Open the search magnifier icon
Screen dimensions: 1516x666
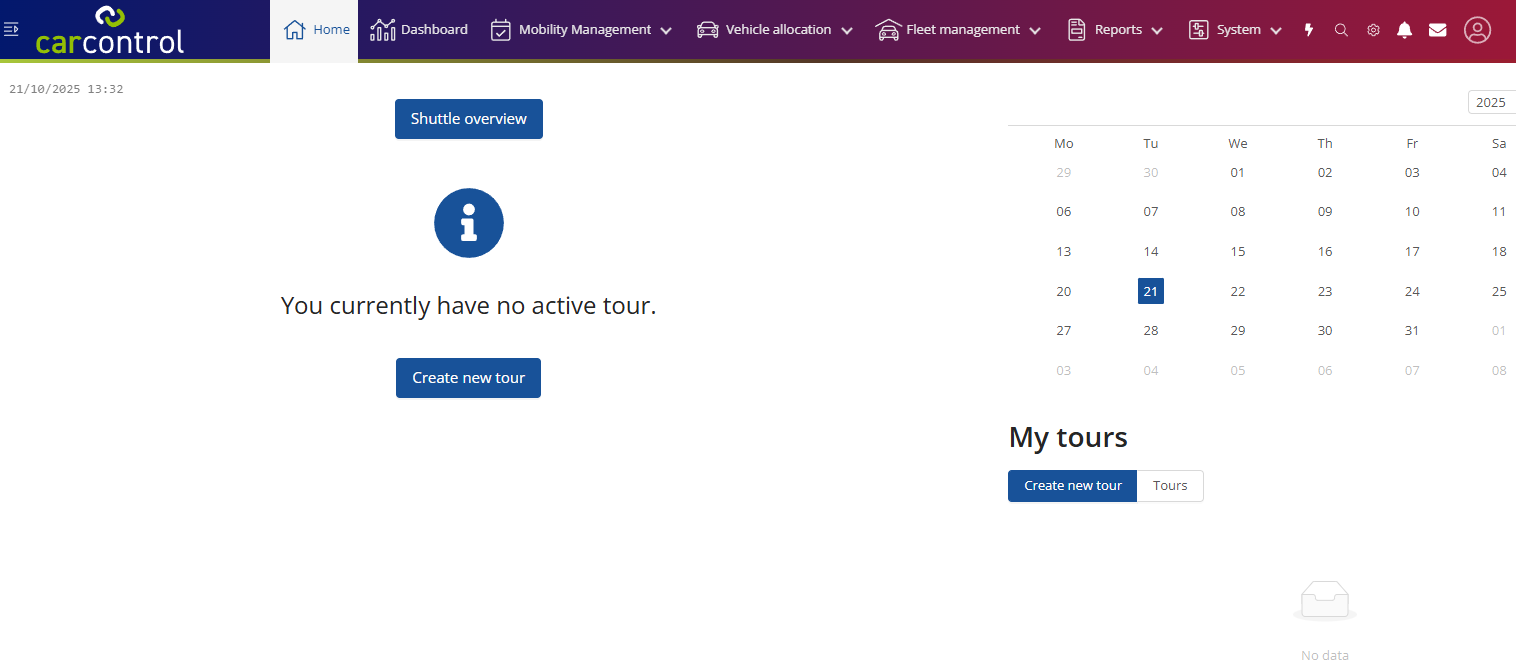1341,30
